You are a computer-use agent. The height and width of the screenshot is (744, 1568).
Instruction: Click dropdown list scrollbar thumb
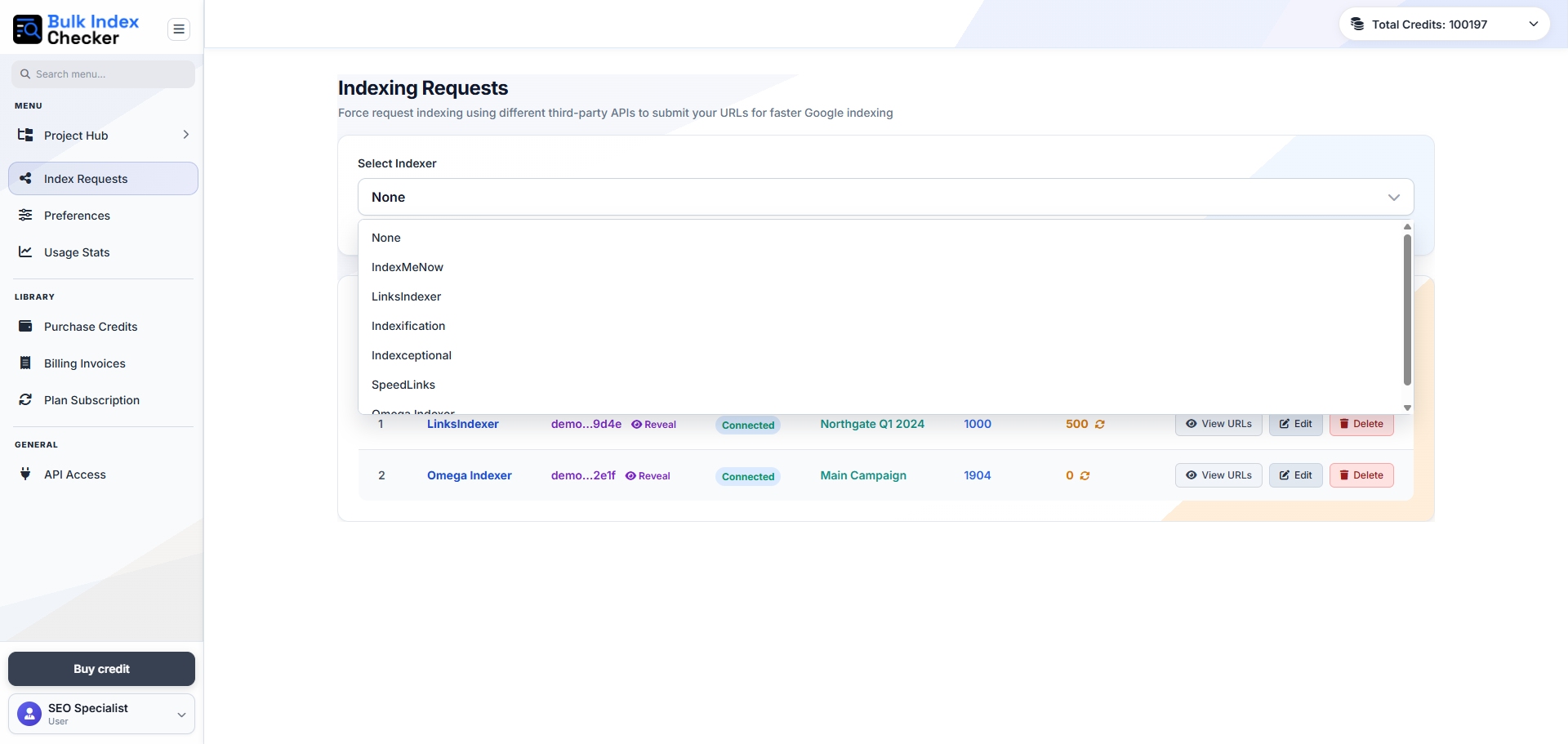pos(1407,310)
